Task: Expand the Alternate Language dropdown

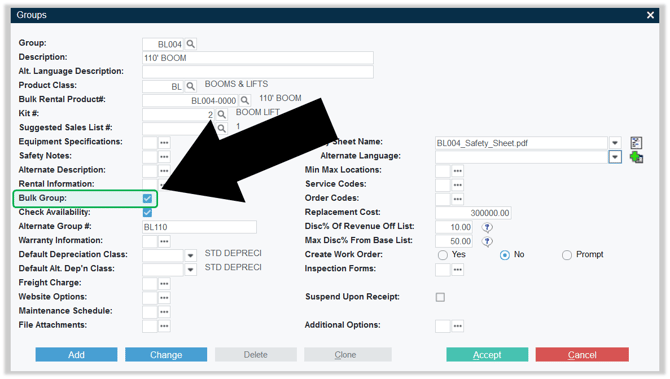Action: click(x=615, y=157)
